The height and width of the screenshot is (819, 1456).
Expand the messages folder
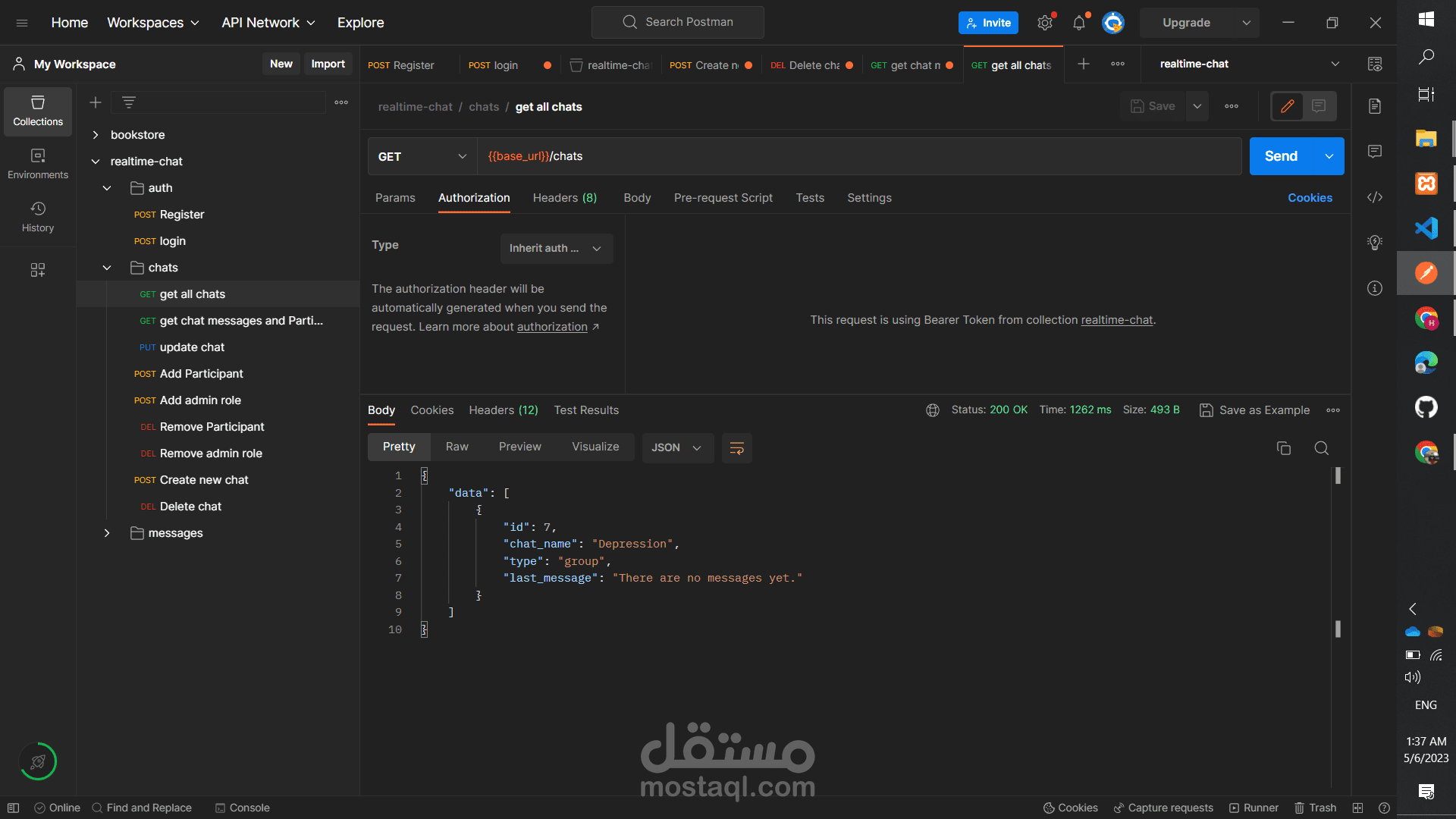click(107, 533)
